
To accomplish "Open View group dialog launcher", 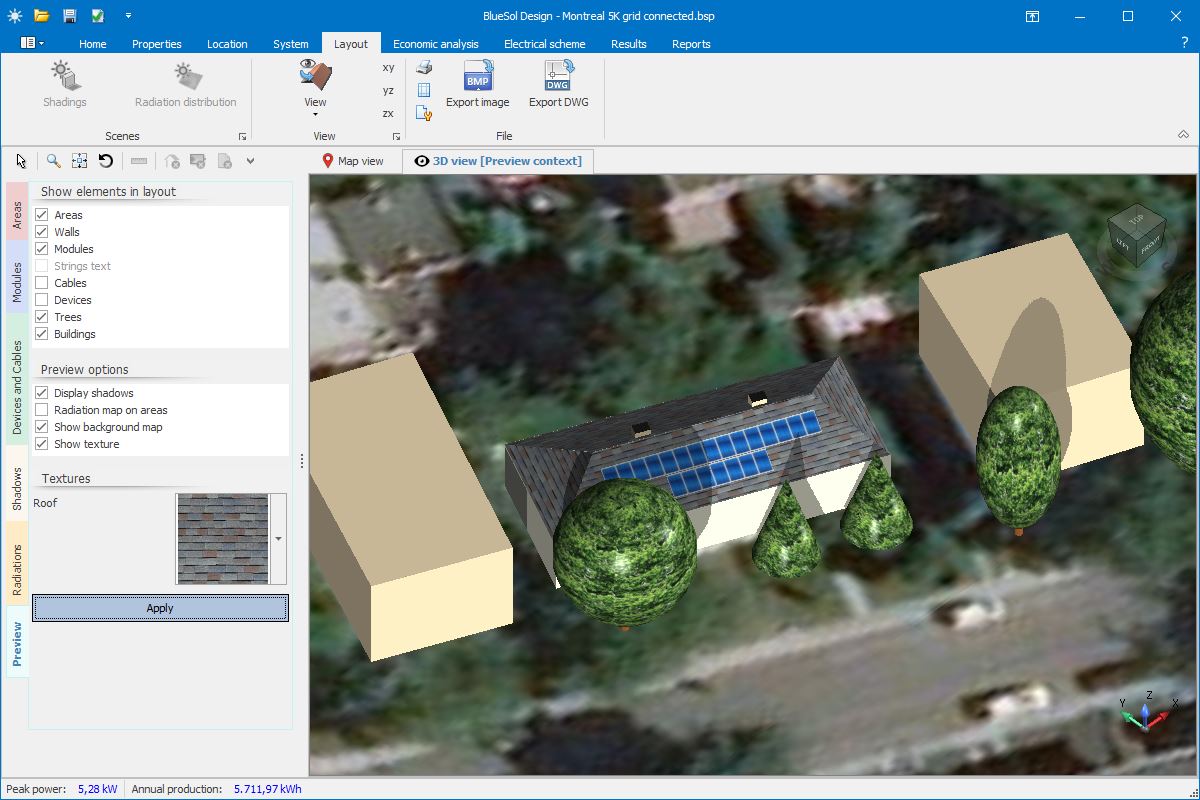I will click(x=396, y=136).
